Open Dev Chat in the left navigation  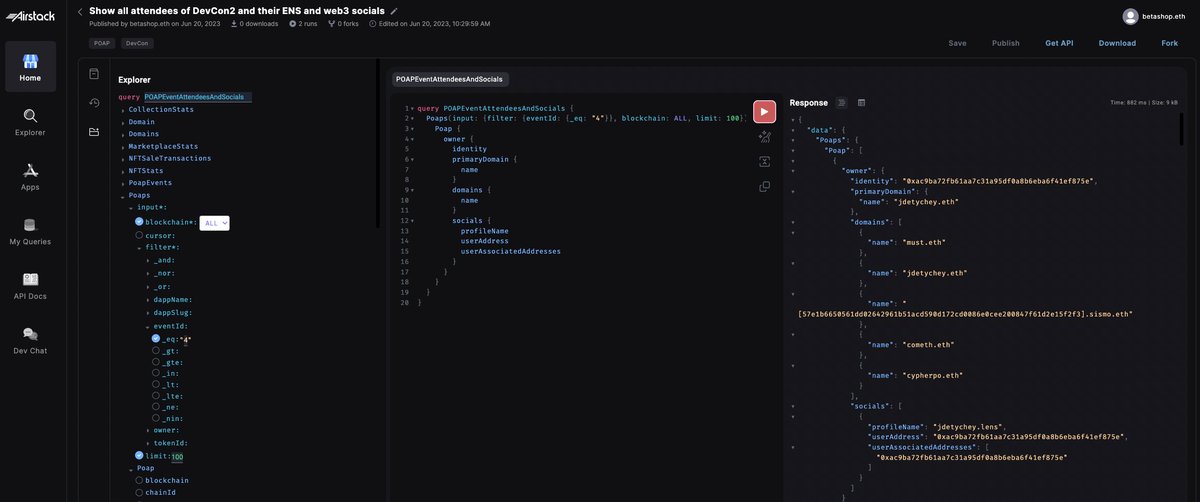(x=30, y=340)
